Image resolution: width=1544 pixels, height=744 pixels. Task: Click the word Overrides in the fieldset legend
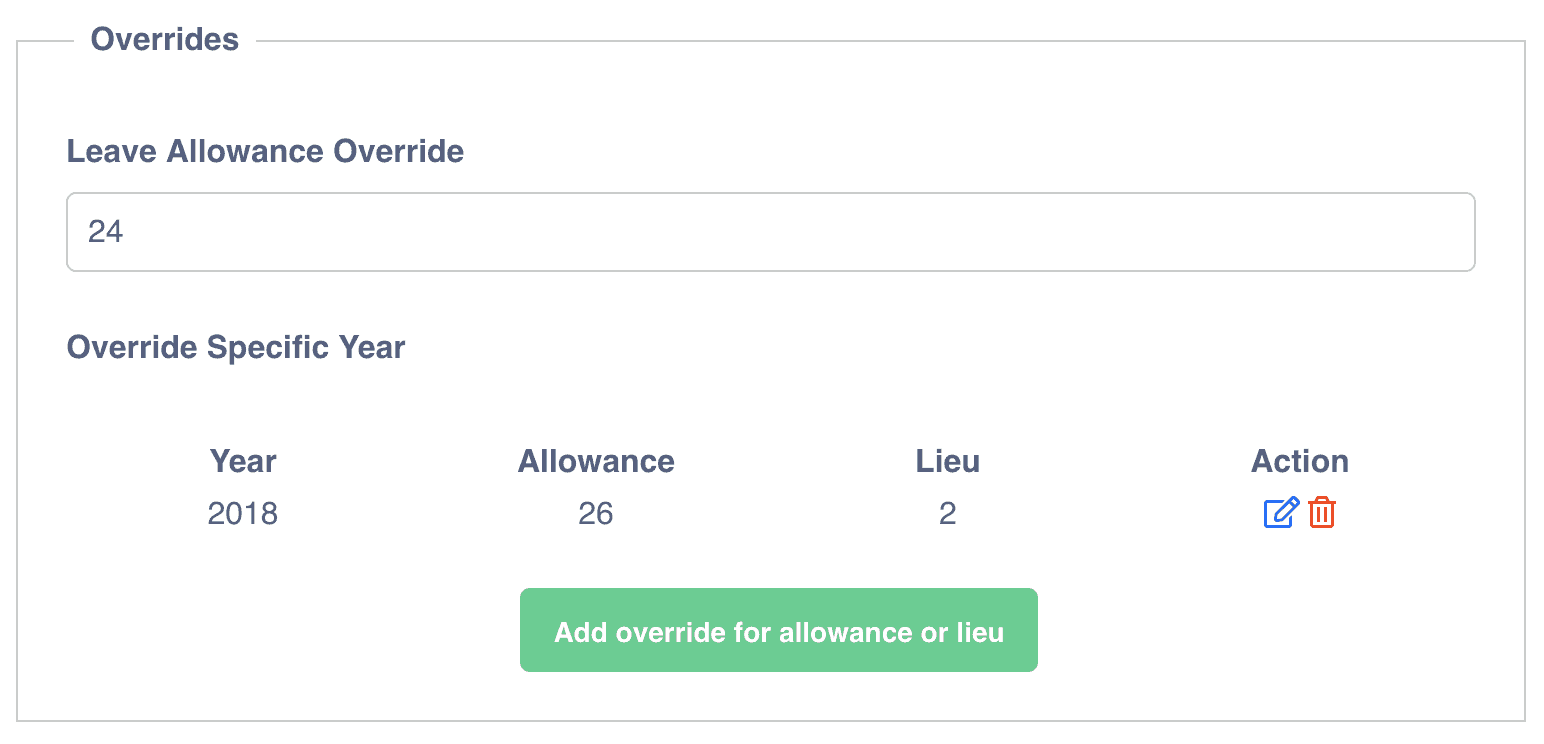[165, 40]
